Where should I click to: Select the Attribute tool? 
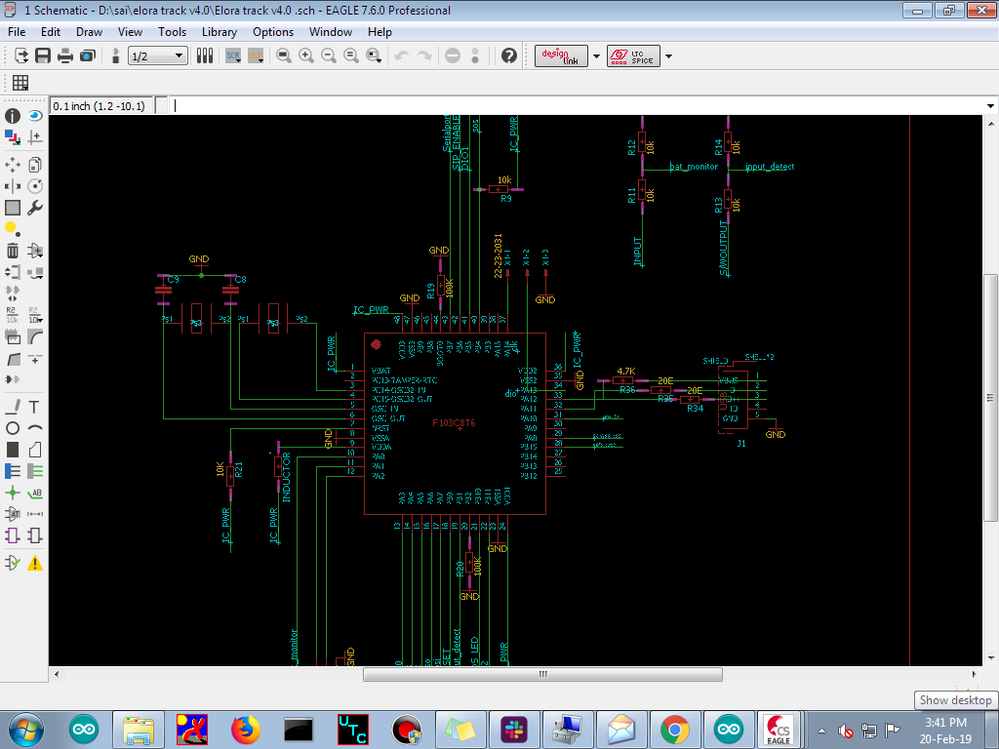click(x=12, y=514)
